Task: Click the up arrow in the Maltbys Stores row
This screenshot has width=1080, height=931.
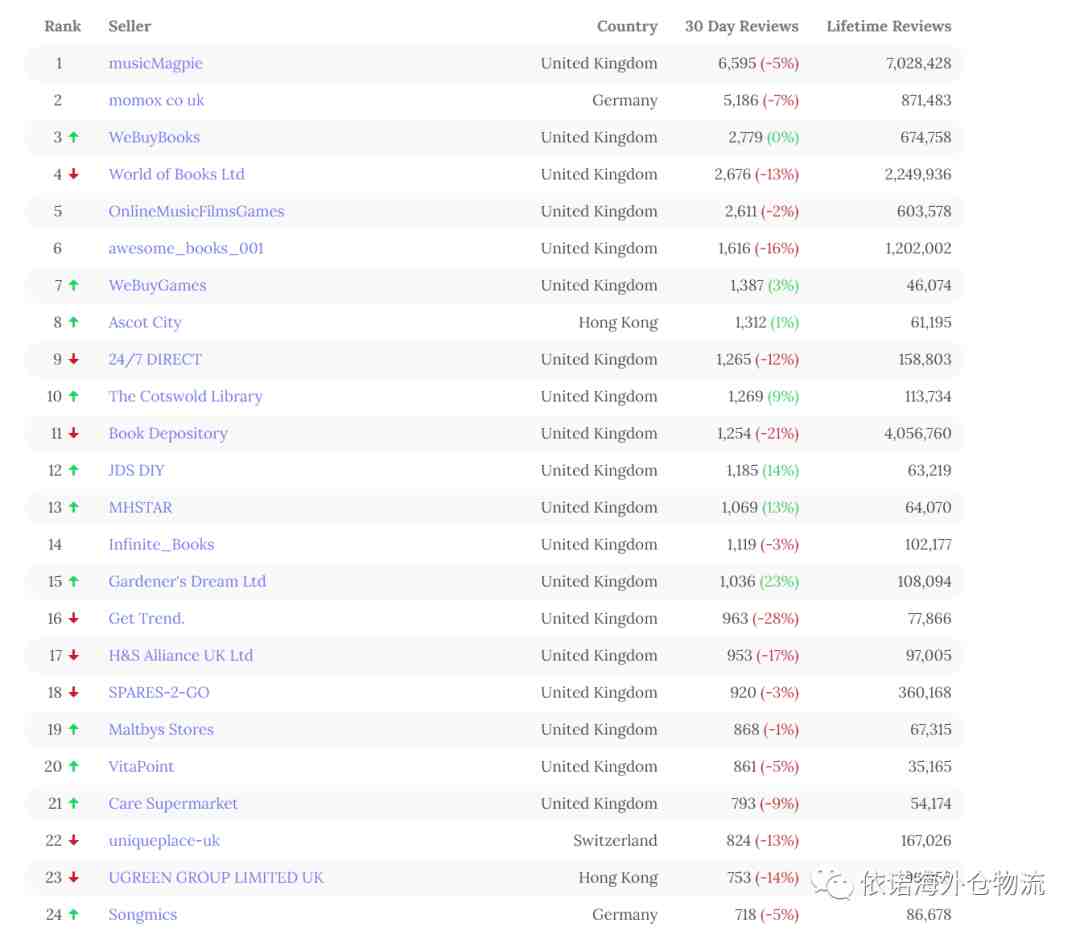Action: [74, 729]
